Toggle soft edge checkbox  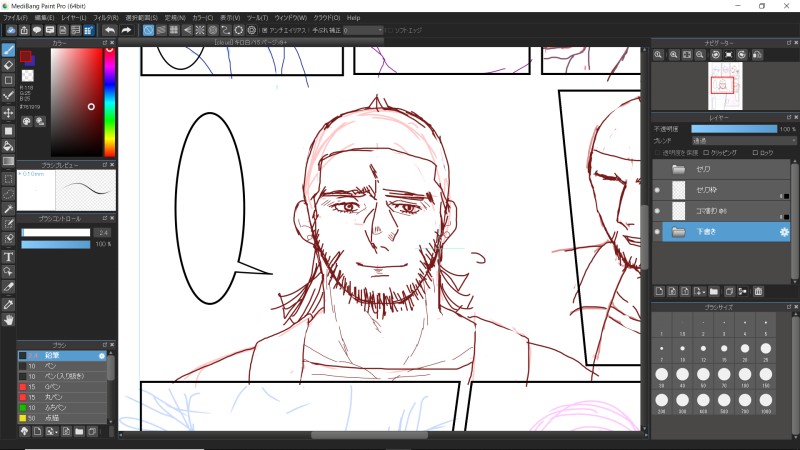coord(390,31)
